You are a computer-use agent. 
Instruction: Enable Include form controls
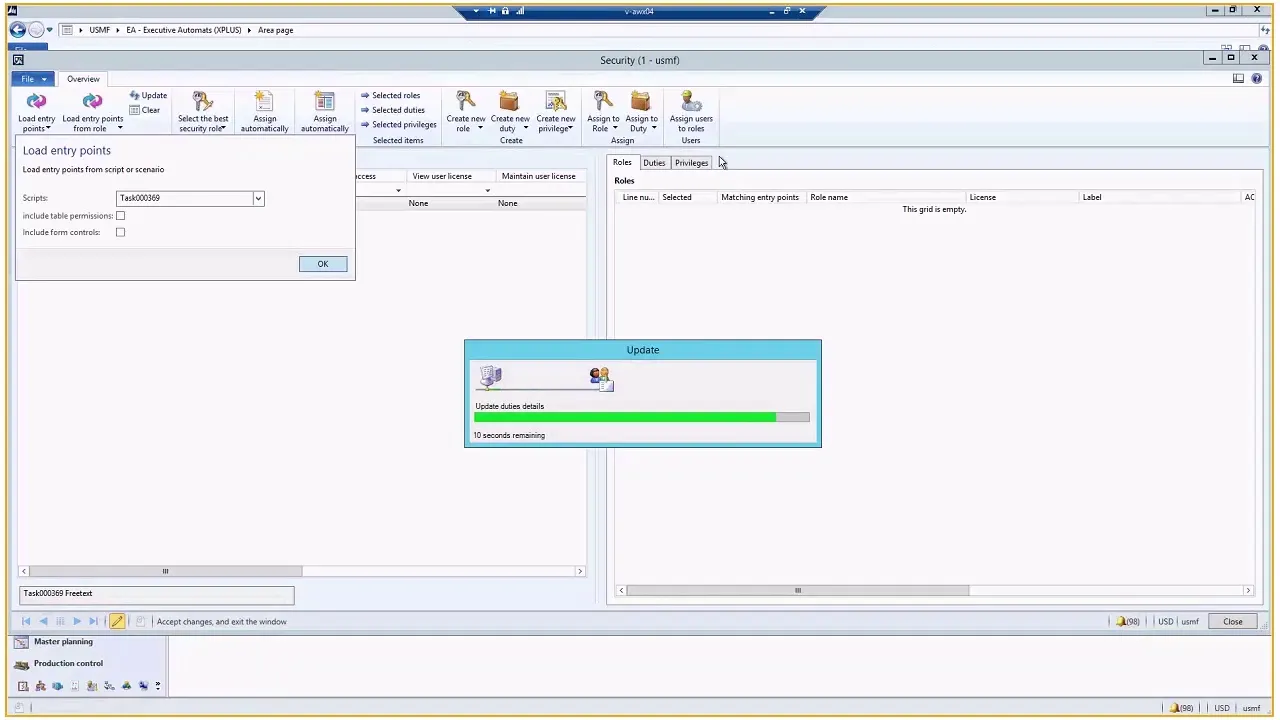[x=120, y=232]
